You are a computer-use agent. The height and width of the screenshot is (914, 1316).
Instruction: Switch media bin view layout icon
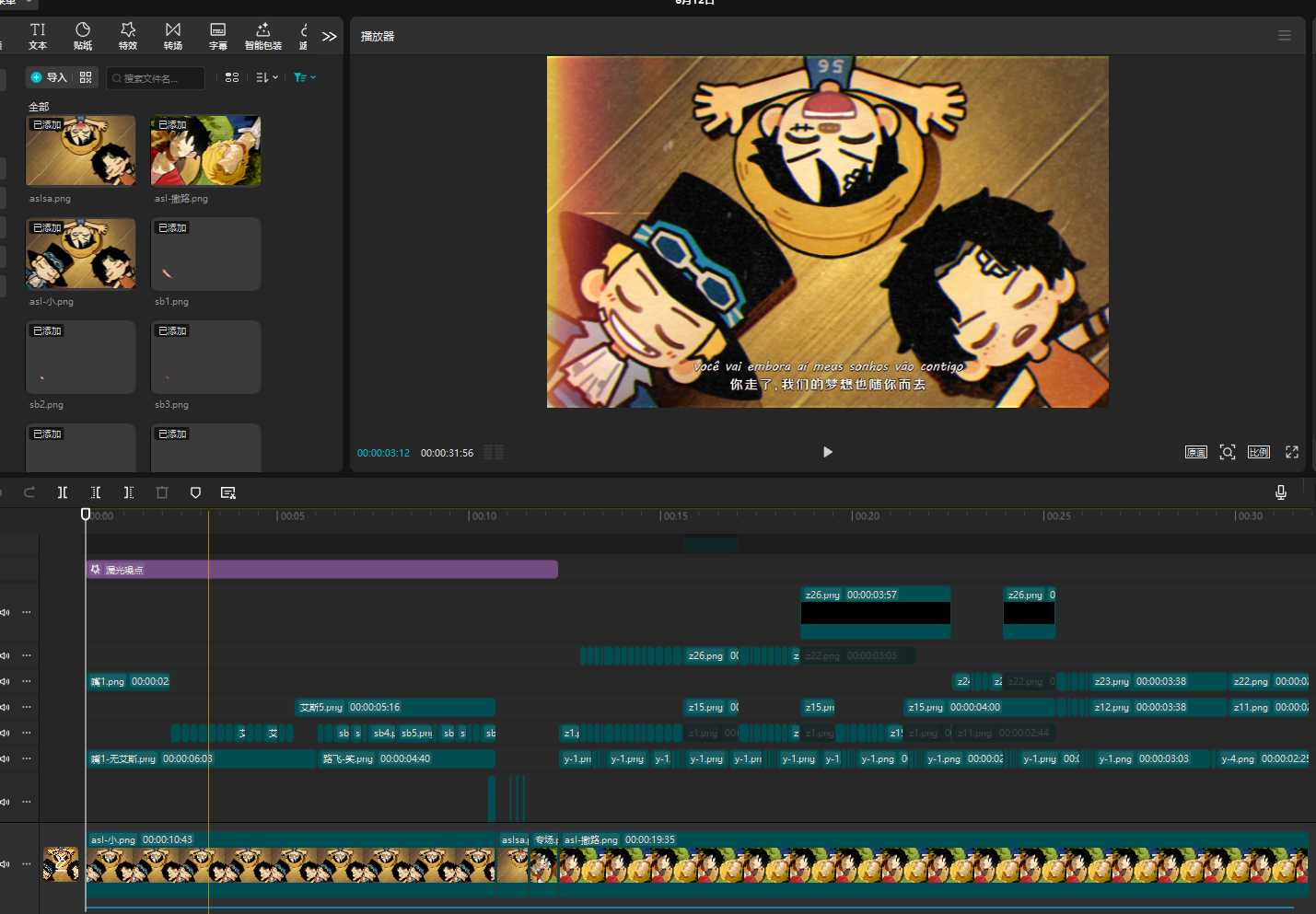232,77
